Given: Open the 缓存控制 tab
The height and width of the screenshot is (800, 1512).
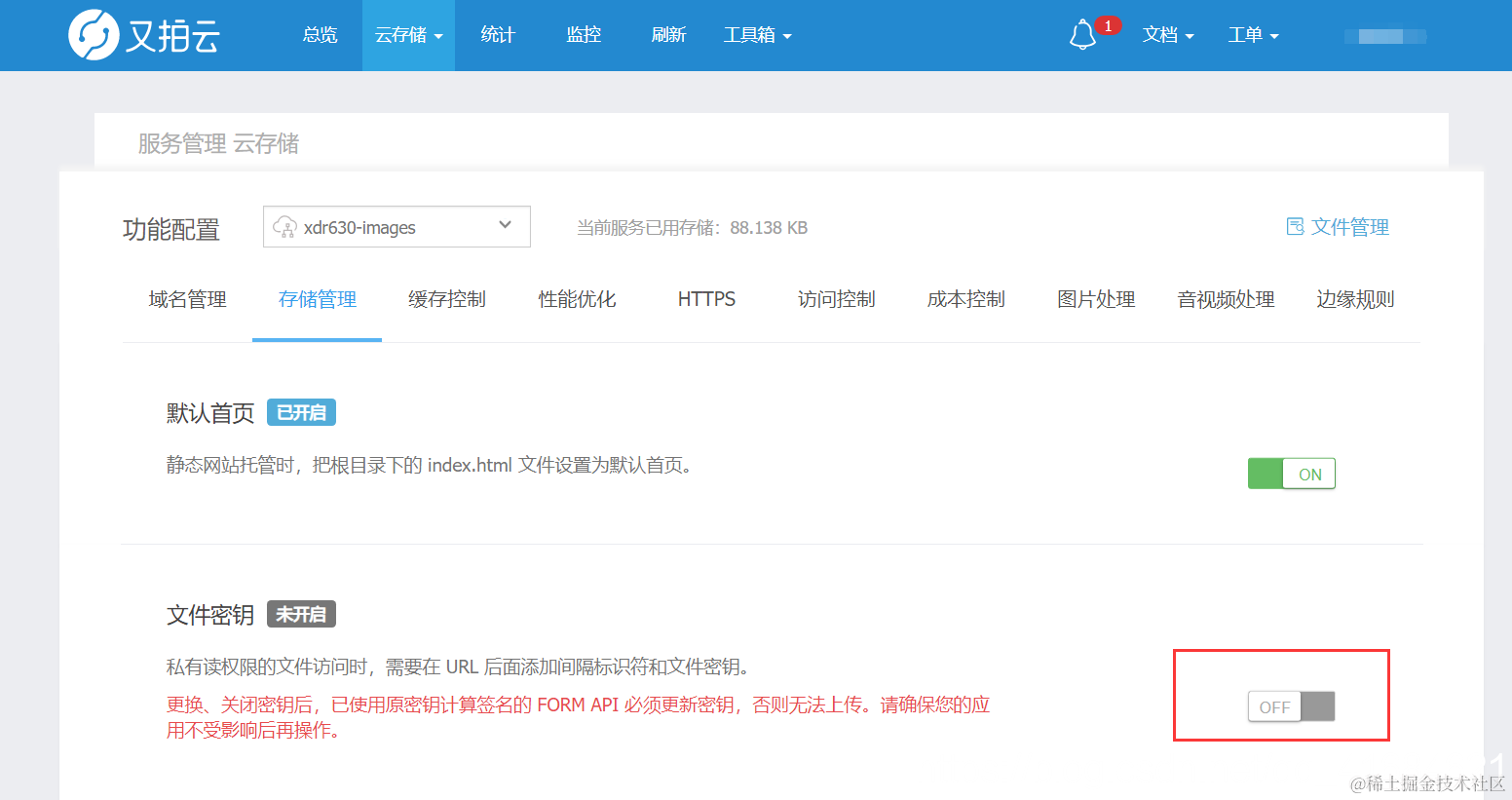Looking at the screenshot, I should pyautogui.click(x=447, y=299).
